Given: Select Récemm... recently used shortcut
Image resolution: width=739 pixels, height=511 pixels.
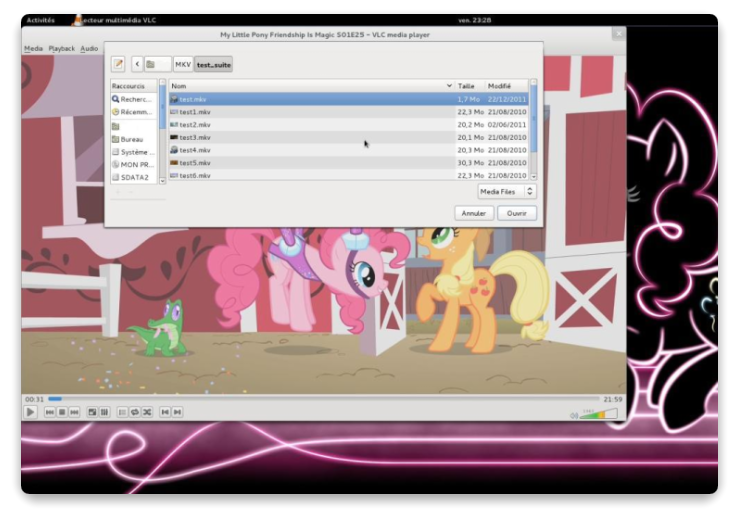Looking at the screenshot, I should pyautogui.click(x=134, y=112).
